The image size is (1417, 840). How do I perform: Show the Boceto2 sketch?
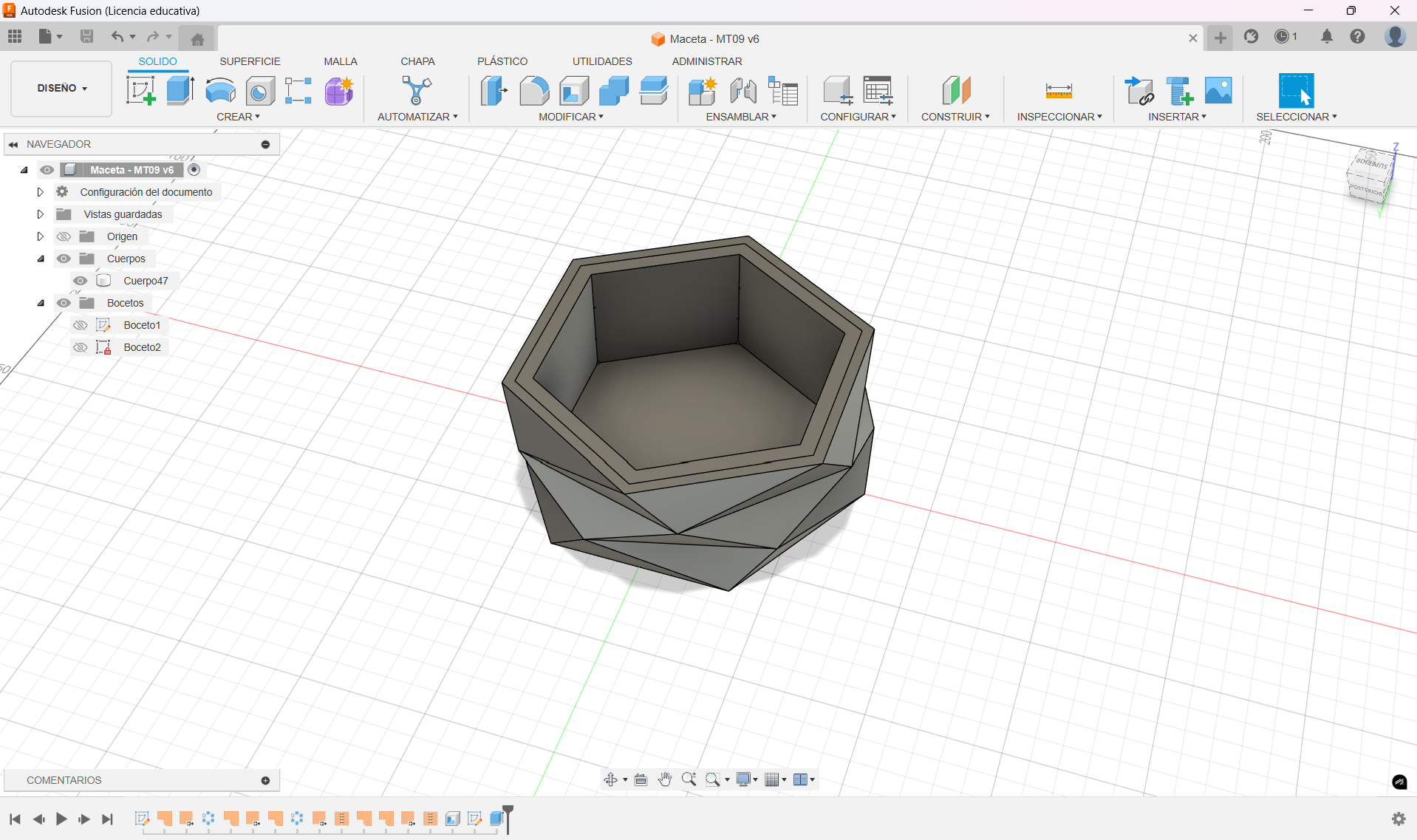80,347
